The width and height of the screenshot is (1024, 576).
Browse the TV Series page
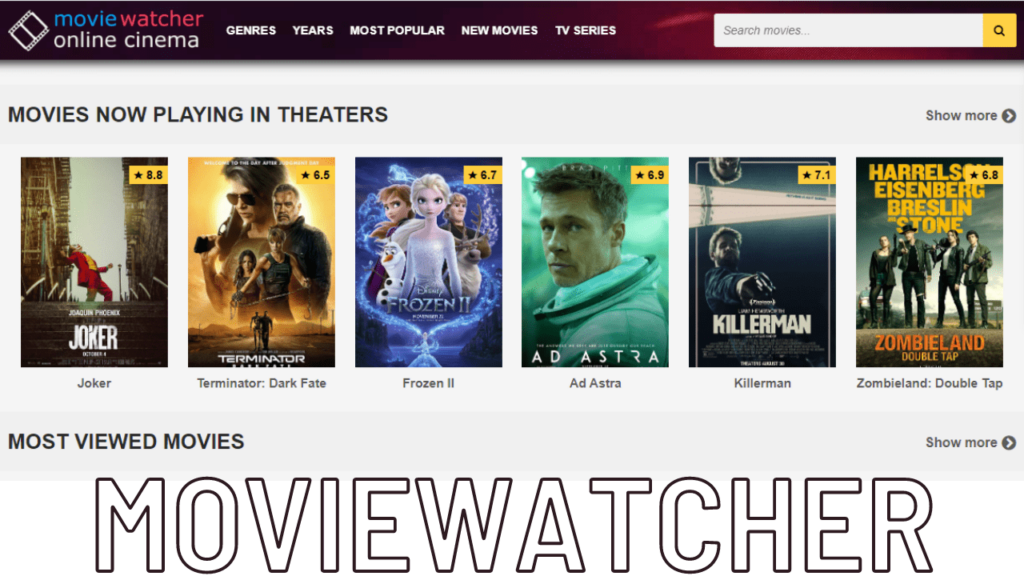pos(586,30)
